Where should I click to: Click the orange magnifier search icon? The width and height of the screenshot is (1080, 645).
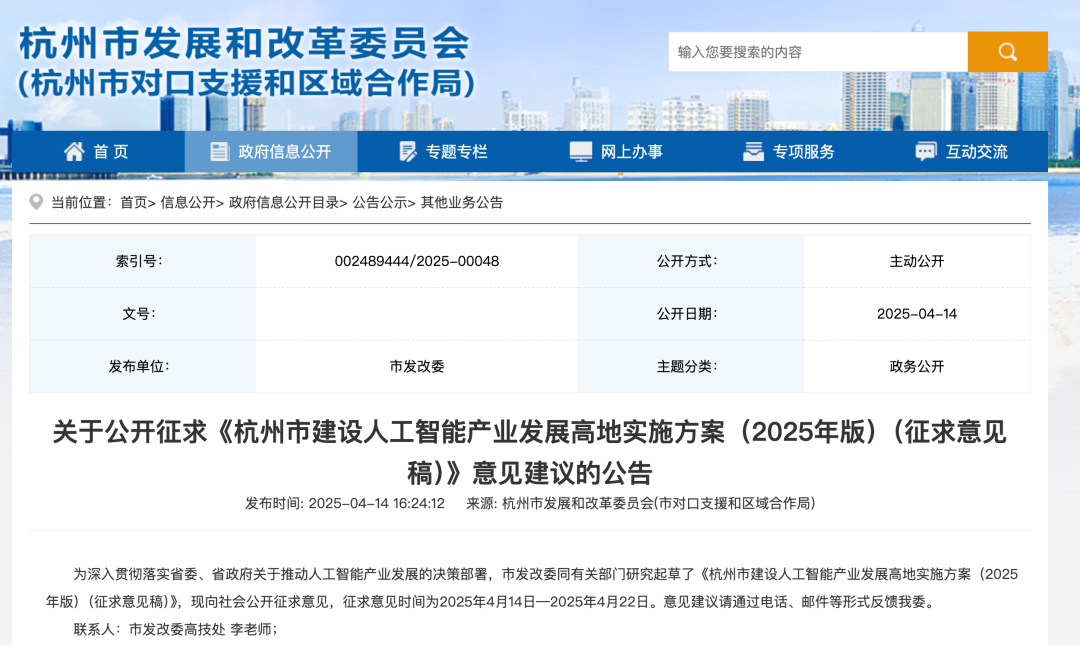click(1007, 51)
